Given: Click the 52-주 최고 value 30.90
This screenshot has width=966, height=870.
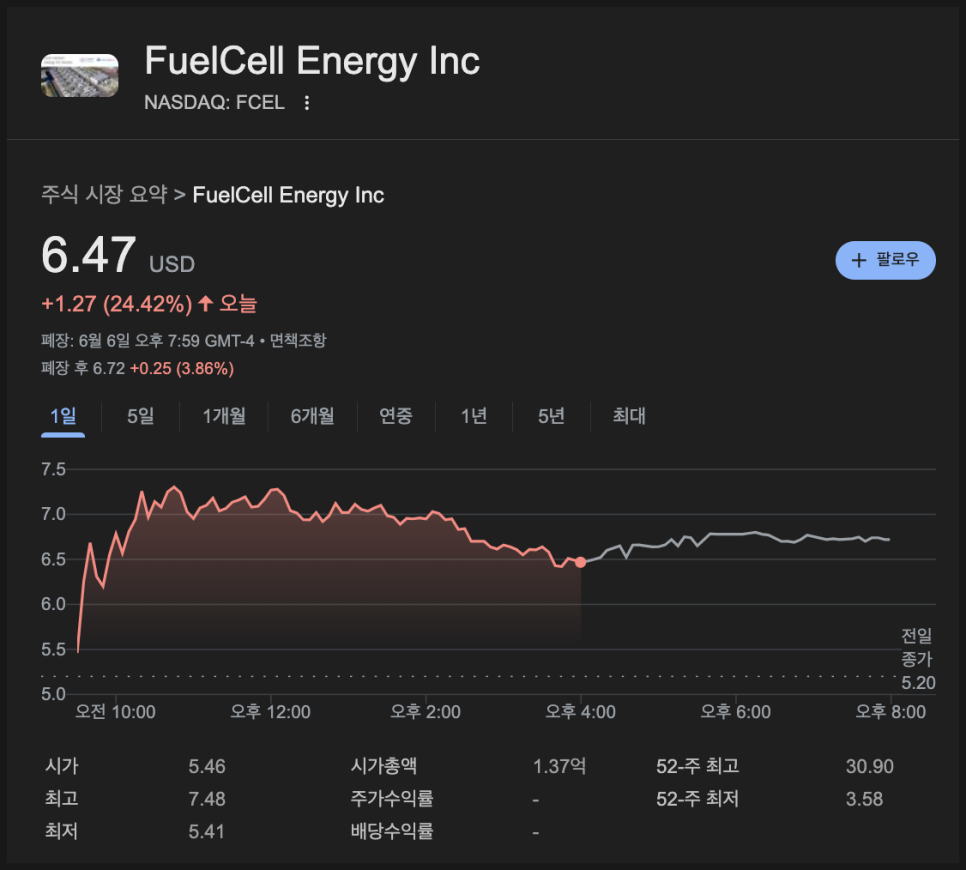Looking at the screenshot, I should point(869,767).
